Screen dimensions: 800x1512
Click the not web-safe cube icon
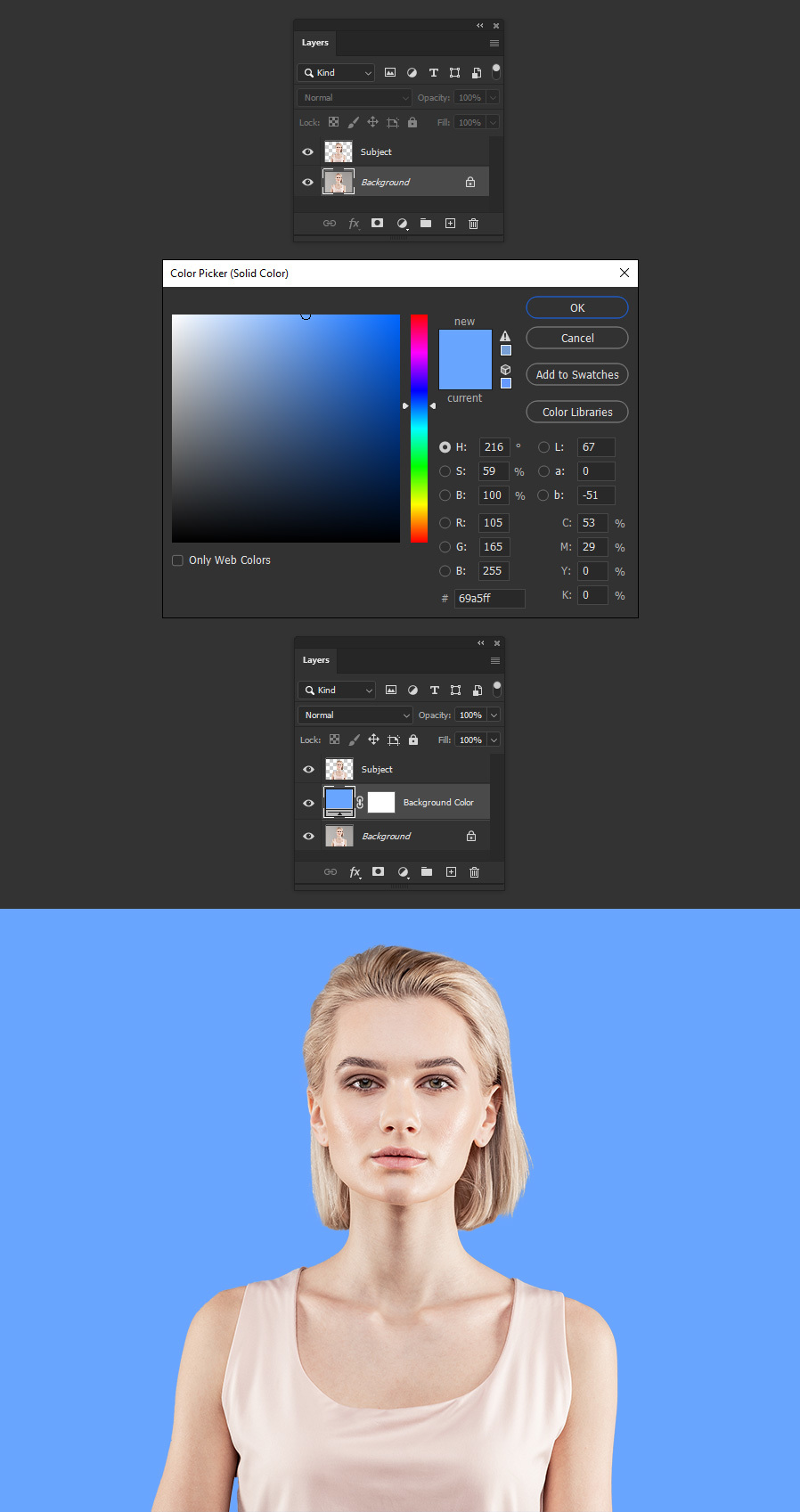(x=505, y=369)
